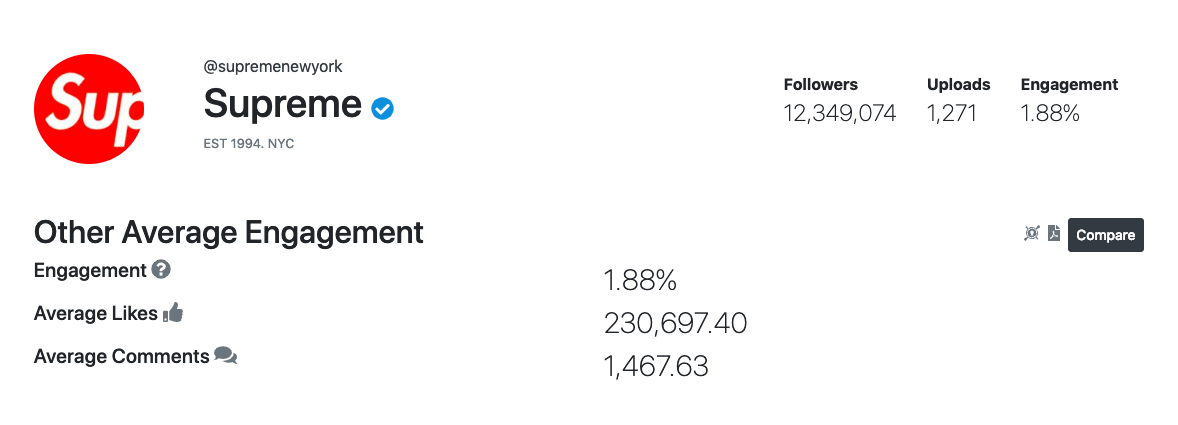Click the Followers count 12,349,074
Screen dimensions: 1178x425
point(840,113)
